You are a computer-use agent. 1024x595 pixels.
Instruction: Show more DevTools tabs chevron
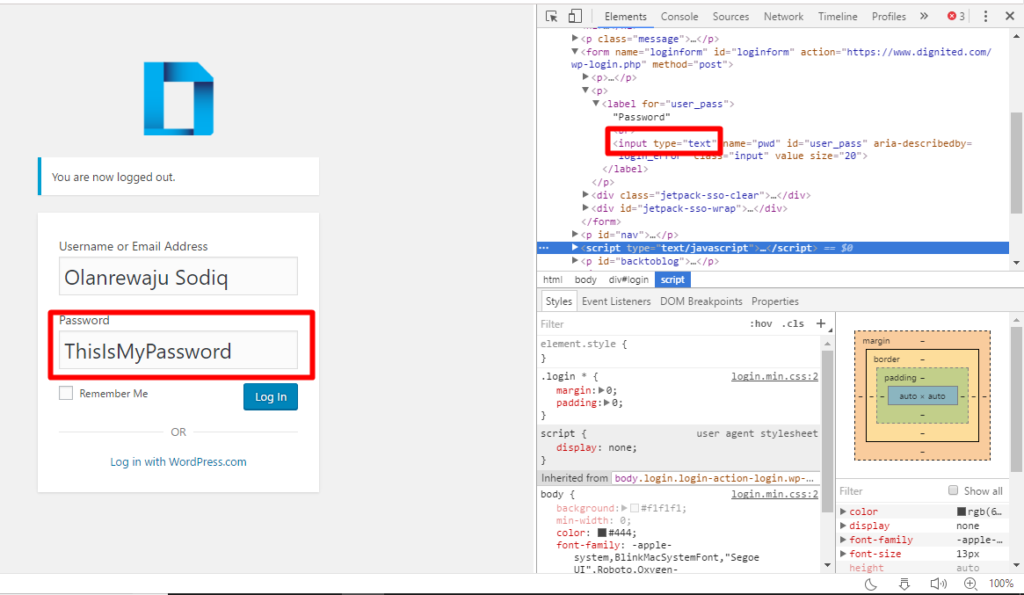[924, 16]
